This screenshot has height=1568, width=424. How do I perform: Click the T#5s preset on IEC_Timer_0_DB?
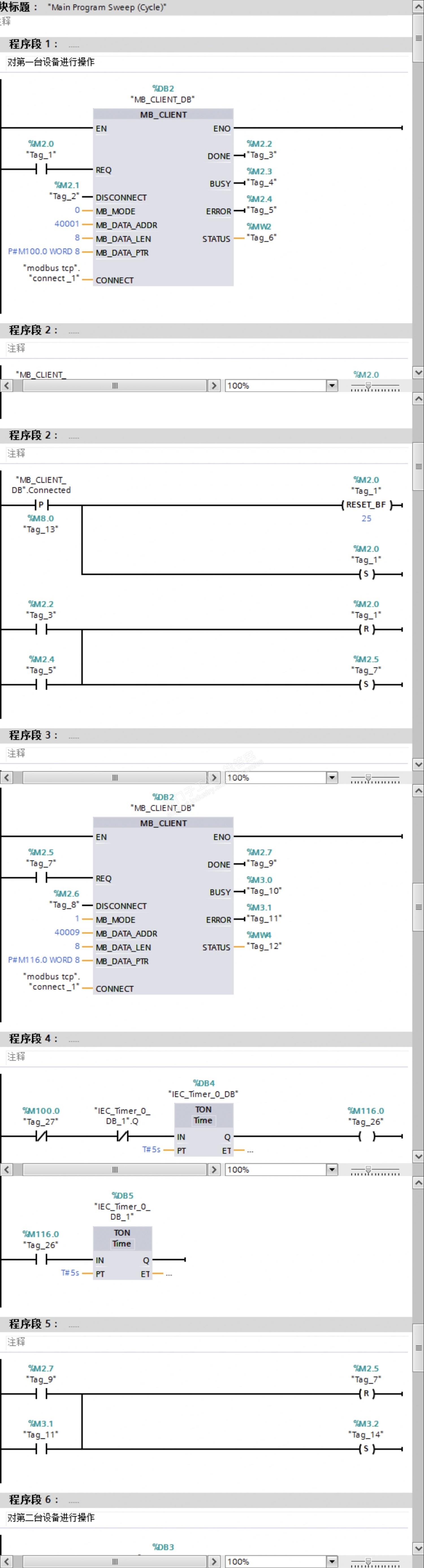coord(152,1149)
